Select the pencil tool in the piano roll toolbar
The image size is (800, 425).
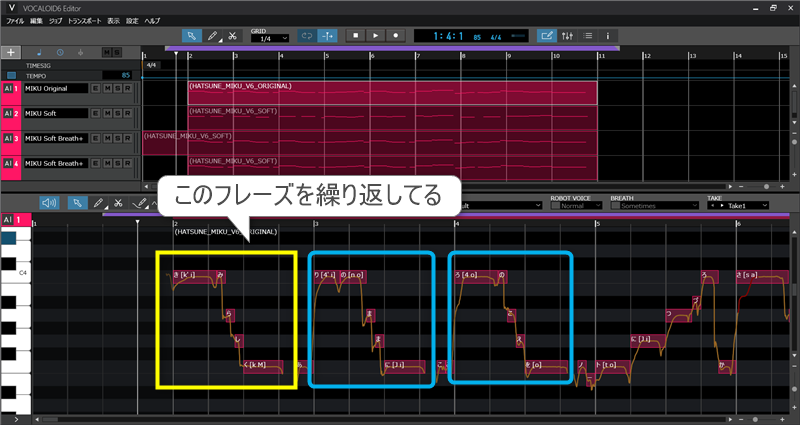click(x=98, y=203)
